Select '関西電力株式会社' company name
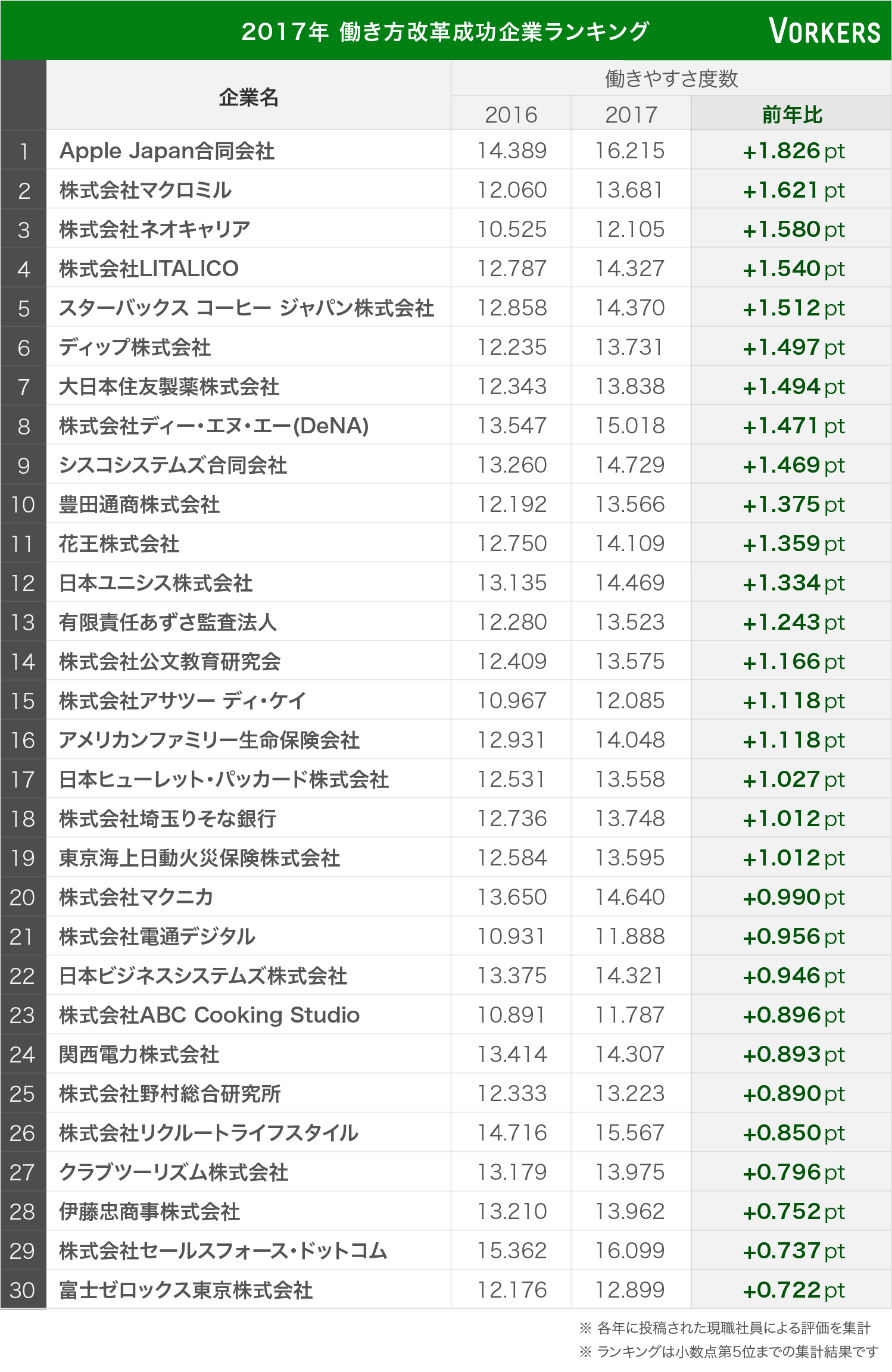 (139, 1055)
